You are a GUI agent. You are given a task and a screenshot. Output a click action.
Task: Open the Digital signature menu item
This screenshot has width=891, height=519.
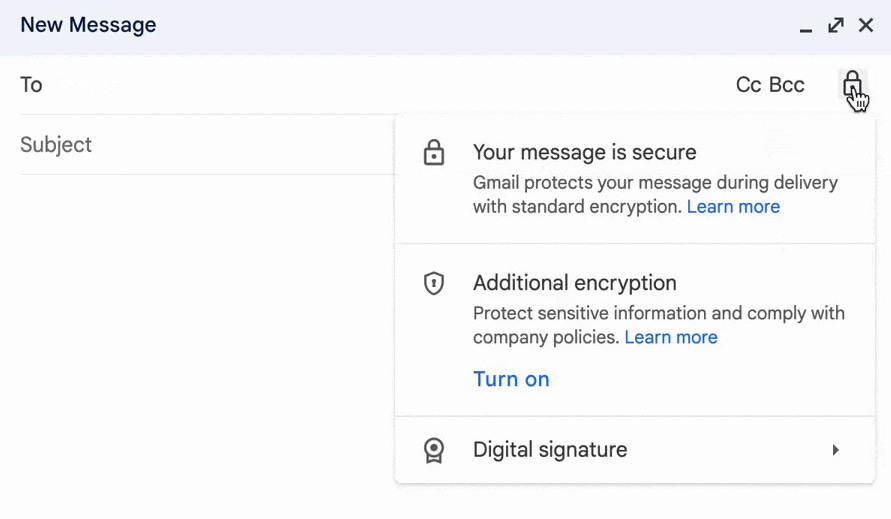(x=550, y=450)
